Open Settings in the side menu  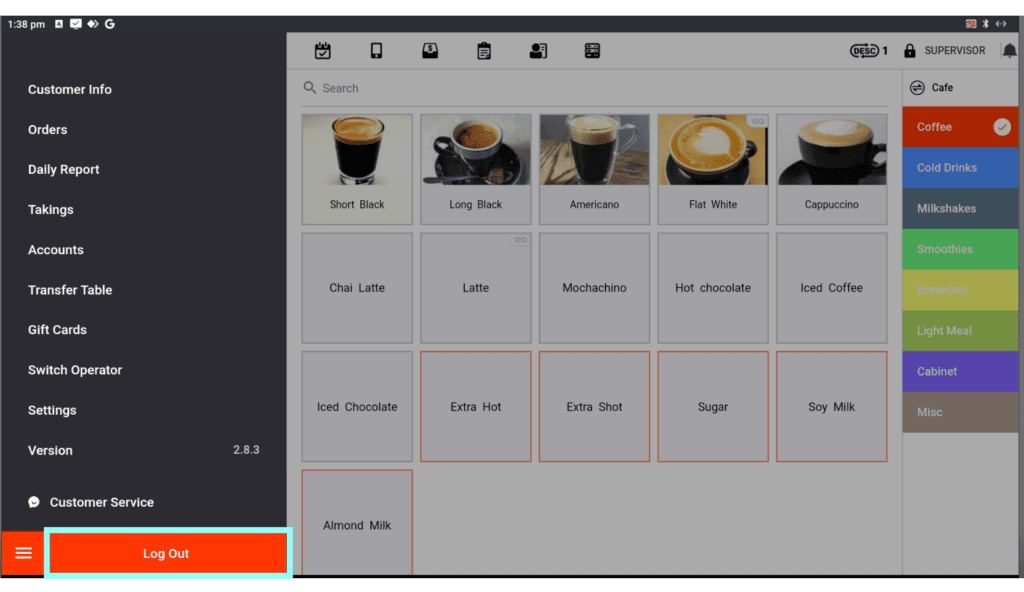(52, 410)
